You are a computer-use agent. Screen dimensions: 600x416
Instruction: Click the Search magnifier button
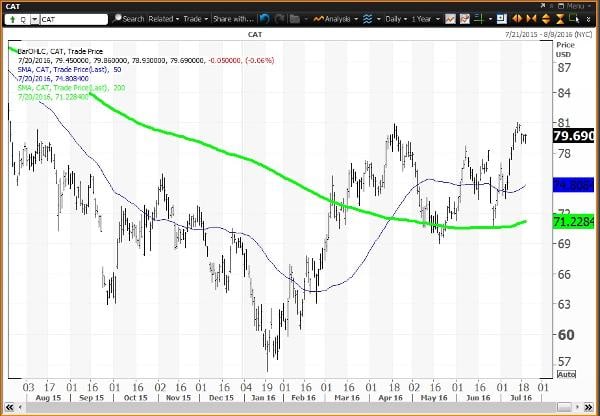pyautogui.click(x=117, y=18)
